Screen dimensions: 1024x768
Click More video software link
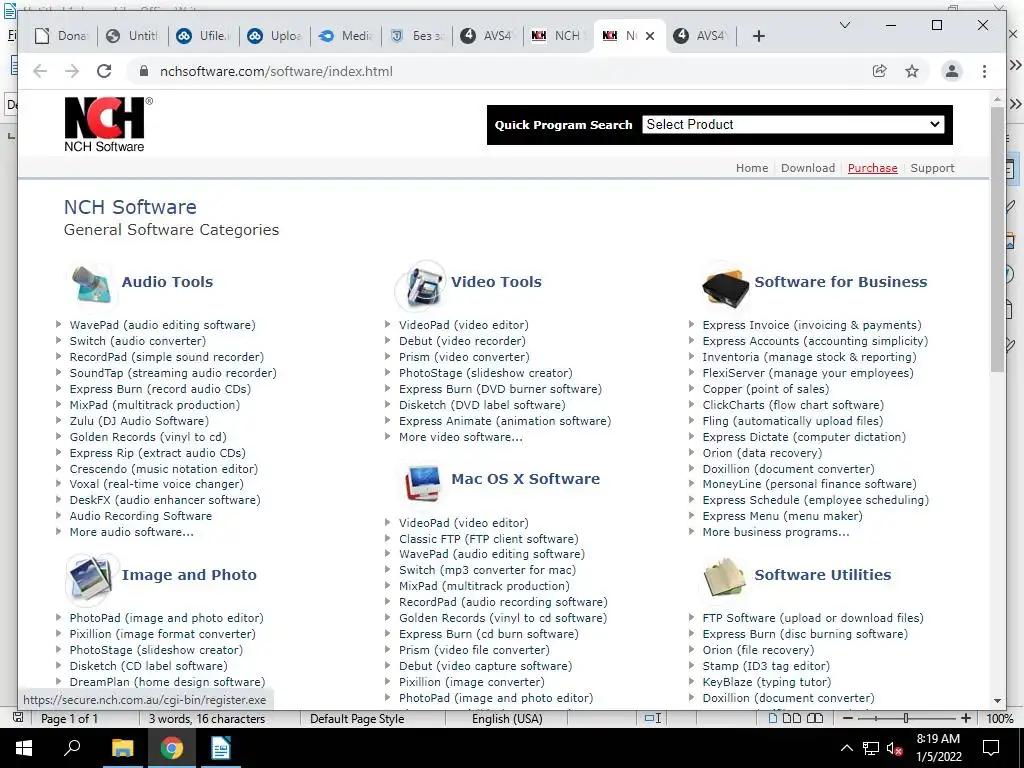(460, 437)
